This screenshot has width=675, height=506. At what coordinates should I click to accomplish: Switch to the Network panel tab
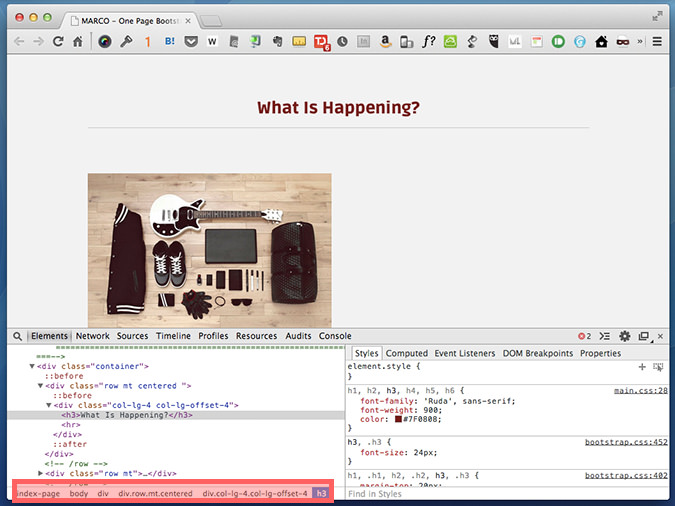coord(92,336)
